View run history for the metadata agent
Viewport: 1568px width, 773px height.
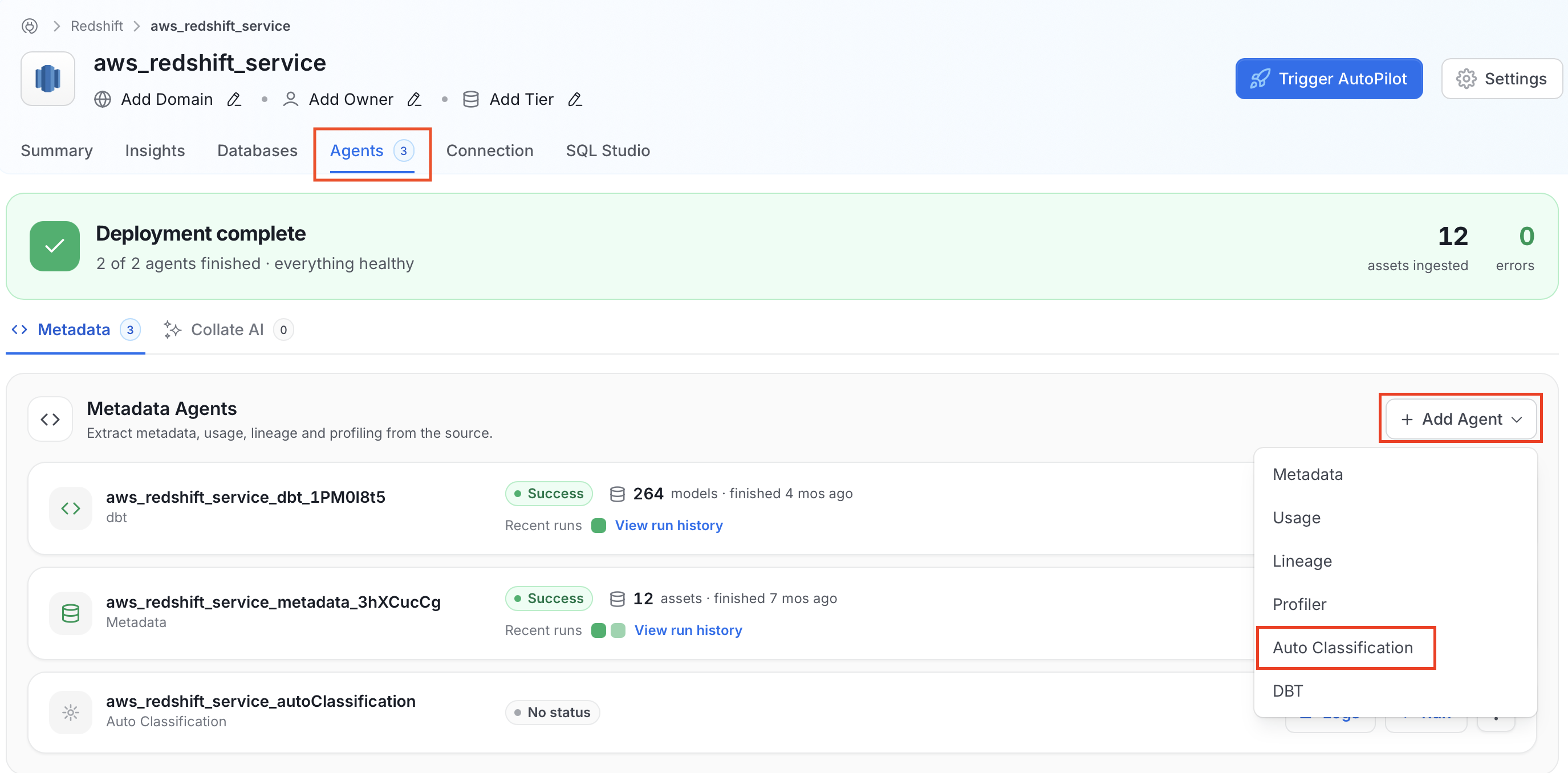point(688,630)
